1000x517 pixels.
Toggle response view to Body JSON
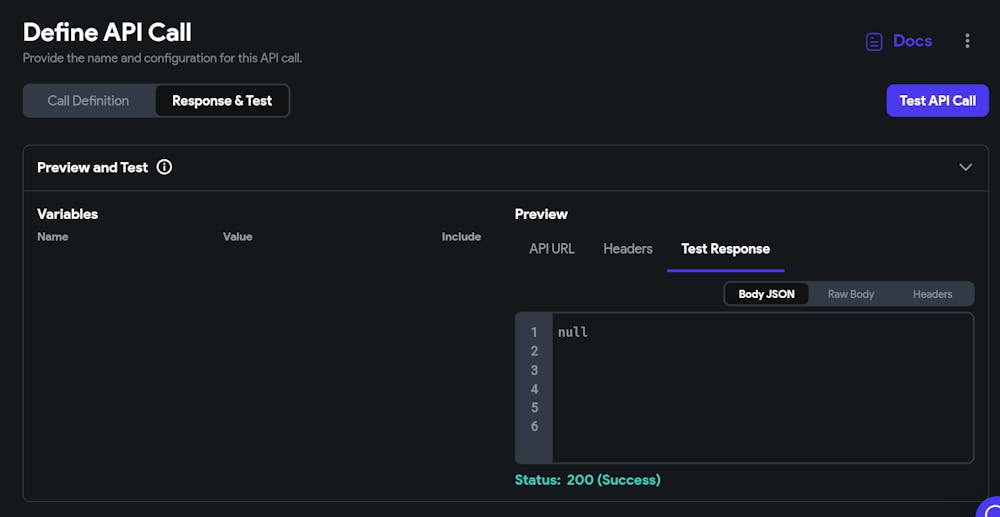[x=766, y=294]
